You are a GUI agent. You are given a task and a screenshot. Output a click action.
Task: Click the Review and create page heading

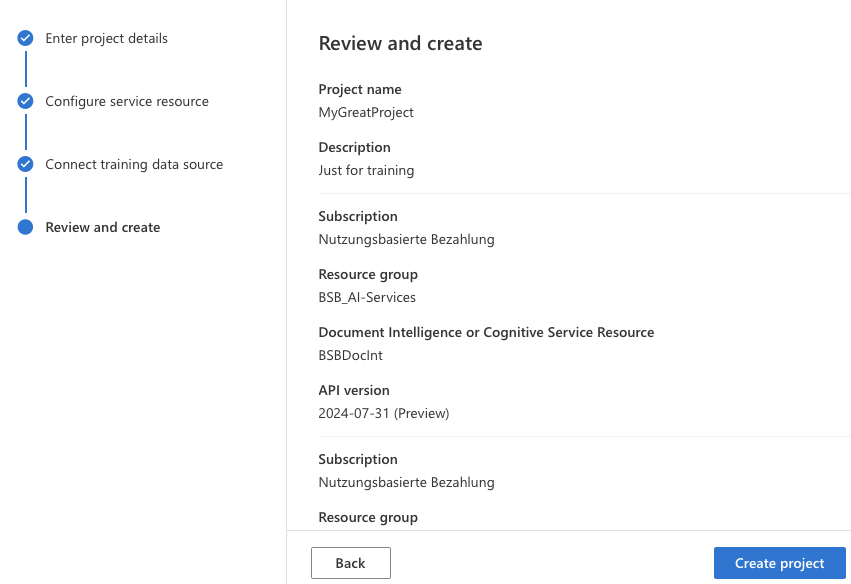(400, 44)
